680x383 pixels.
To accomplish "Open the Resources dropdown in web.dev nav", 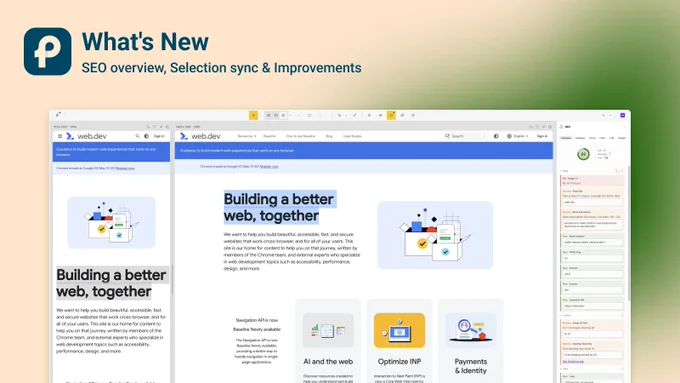I will pos(247,136).
